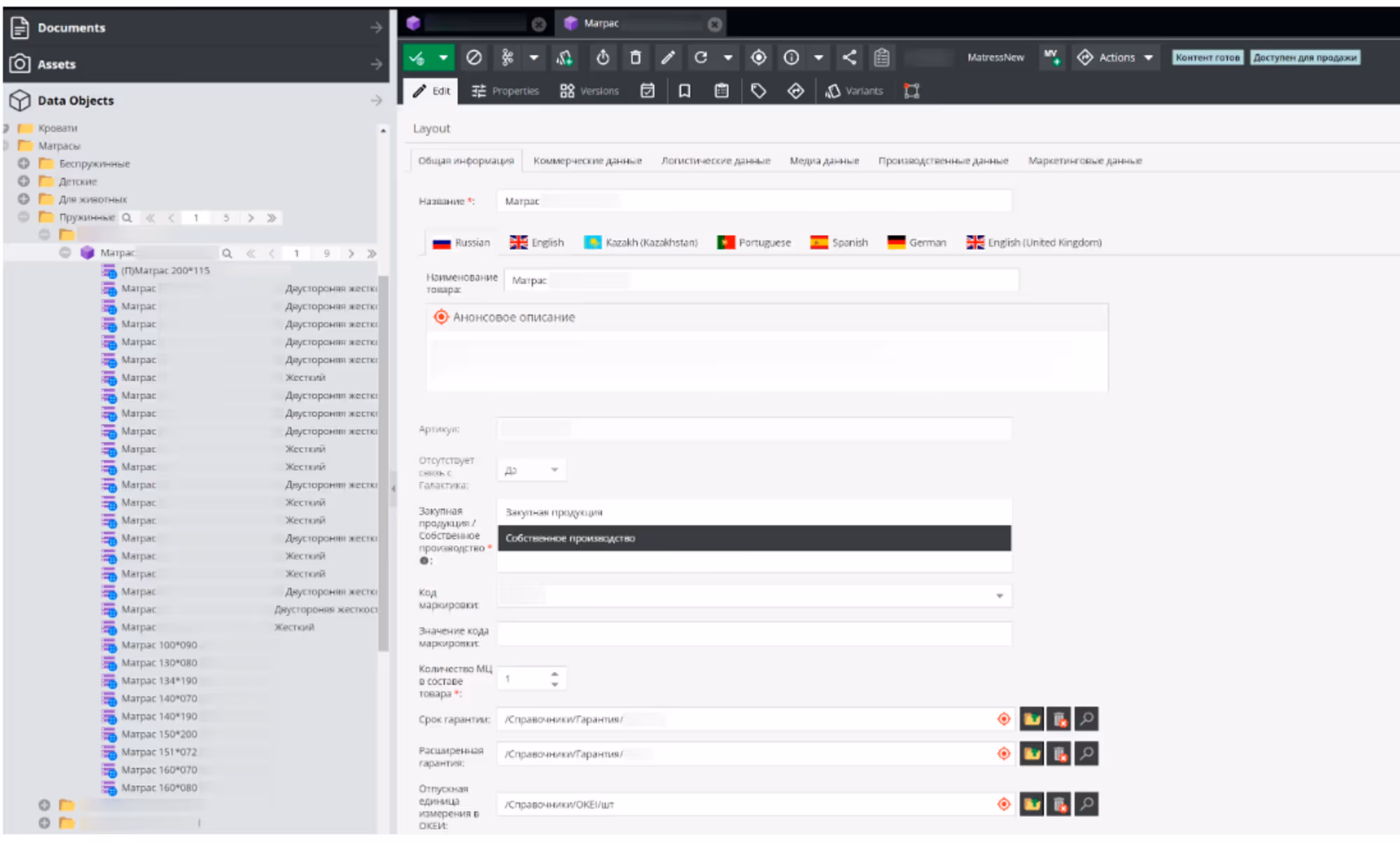Open the Variants tab

(854, 91)
